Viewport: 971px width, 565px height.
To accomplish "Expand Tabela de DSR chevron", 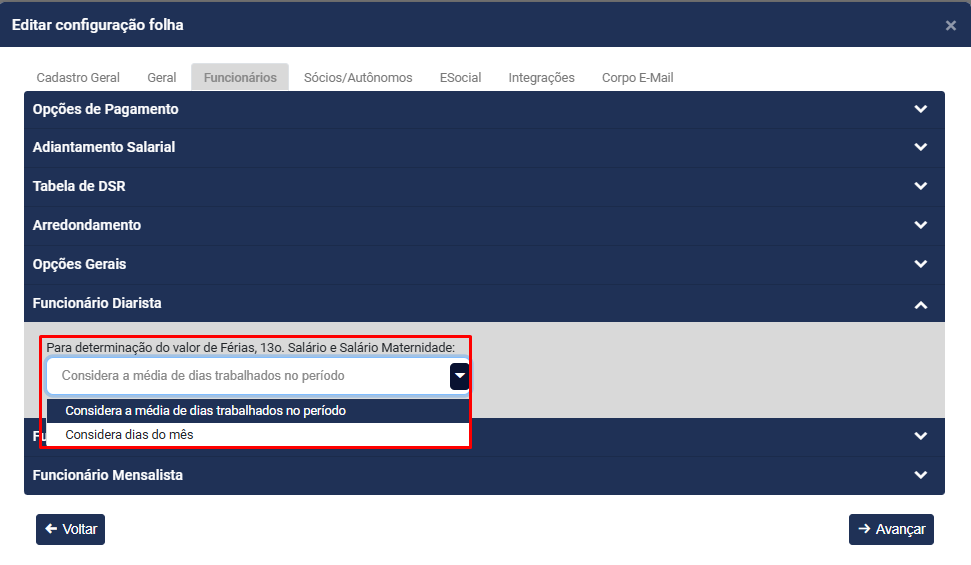I will (921, 186).
